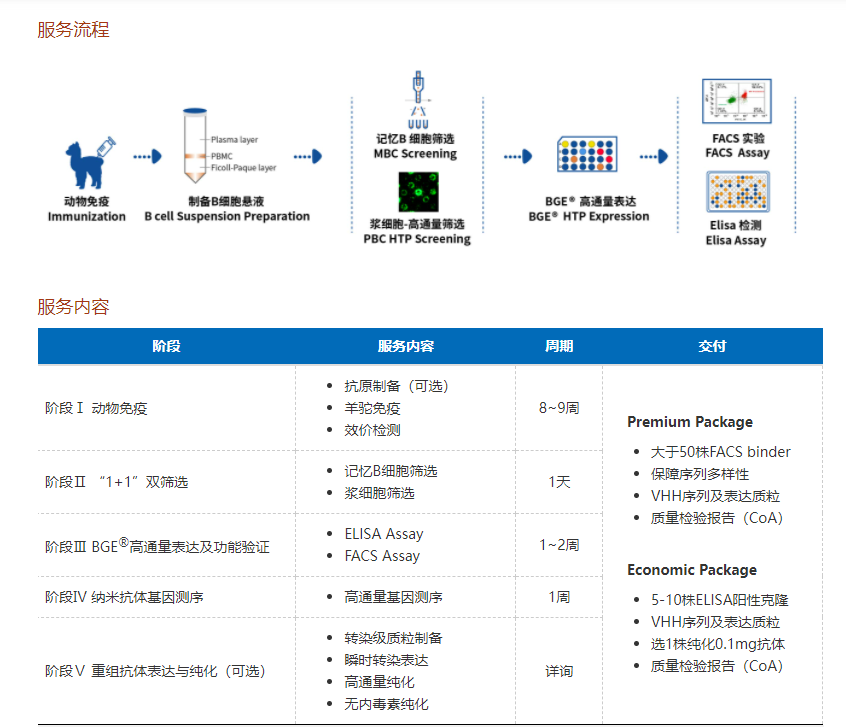Select the Premium Package title

pos(690,422)
